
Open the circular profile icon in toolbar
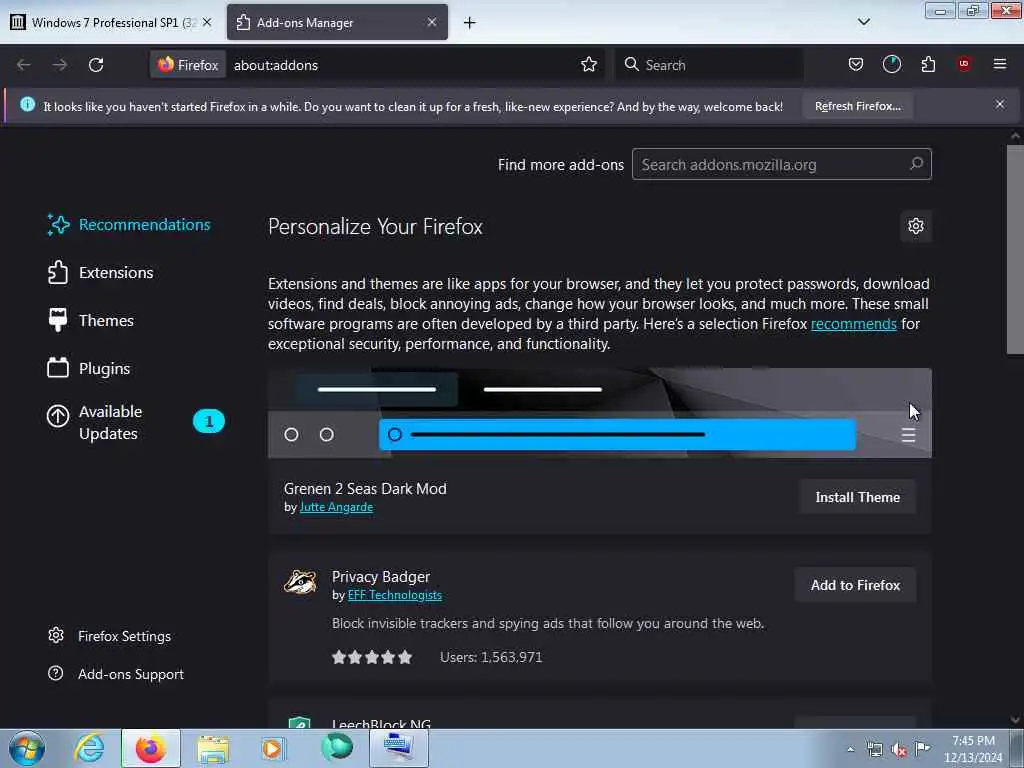tap(892, 64)
